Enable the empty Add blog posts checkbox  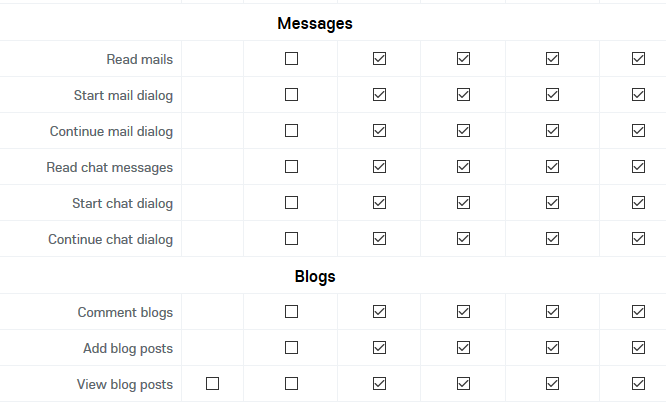point(291,348)
